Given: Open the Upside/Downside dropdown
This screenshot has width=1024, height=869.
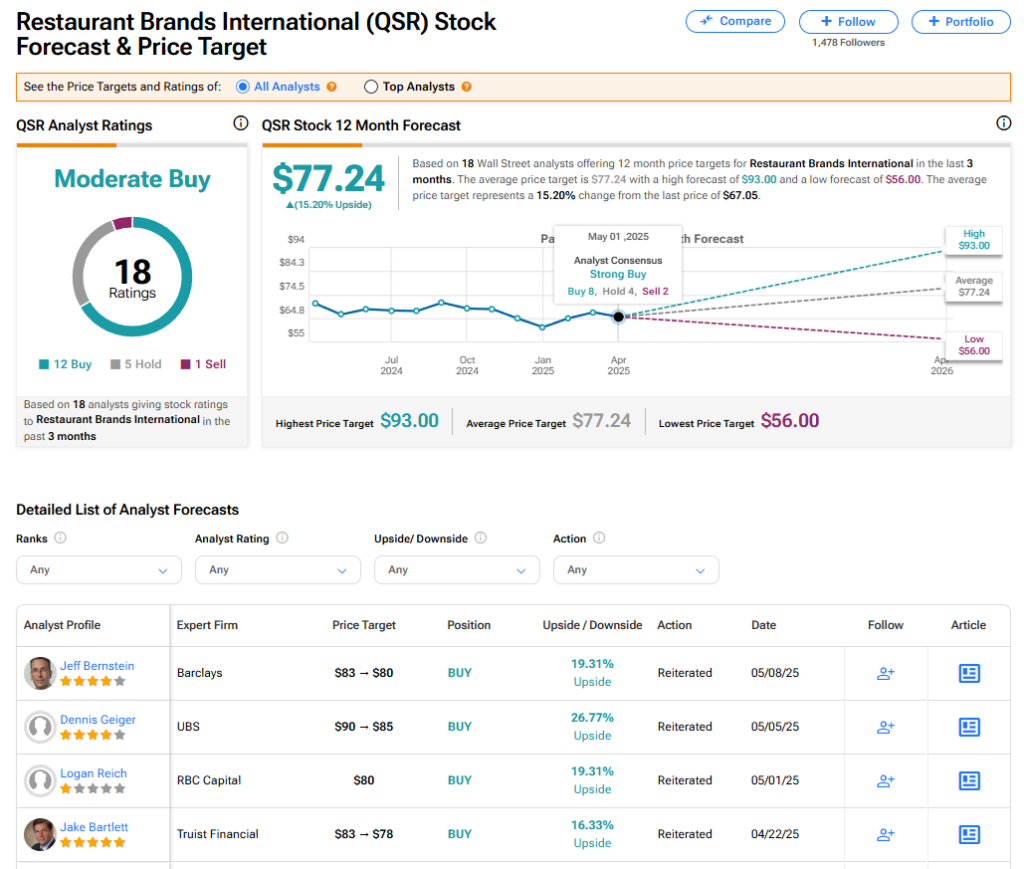Looking at the screenshot, I should [x=456, y=569].
